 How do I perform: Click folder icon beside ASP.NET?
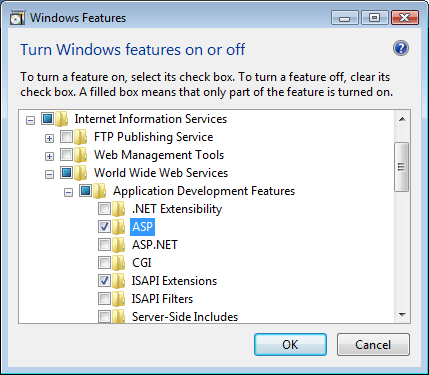(x=119, y=245)
